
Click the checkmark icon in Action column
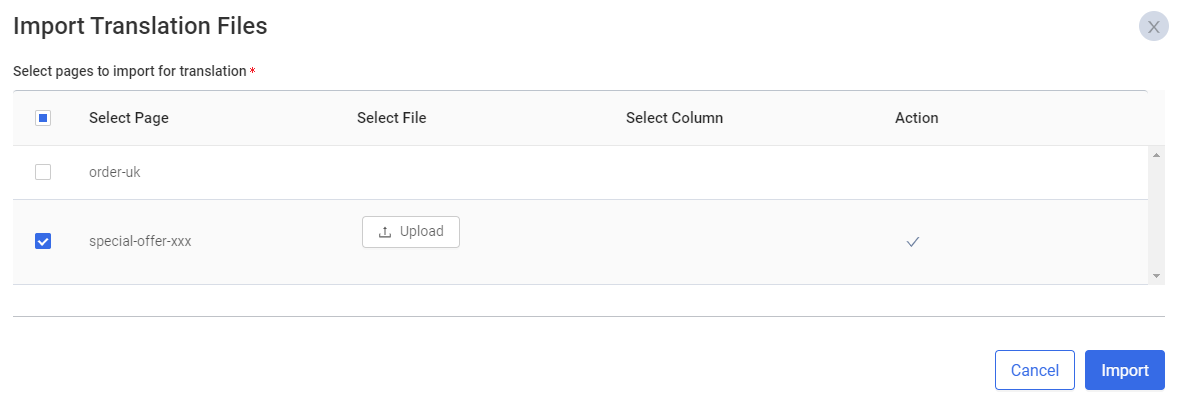913,242
